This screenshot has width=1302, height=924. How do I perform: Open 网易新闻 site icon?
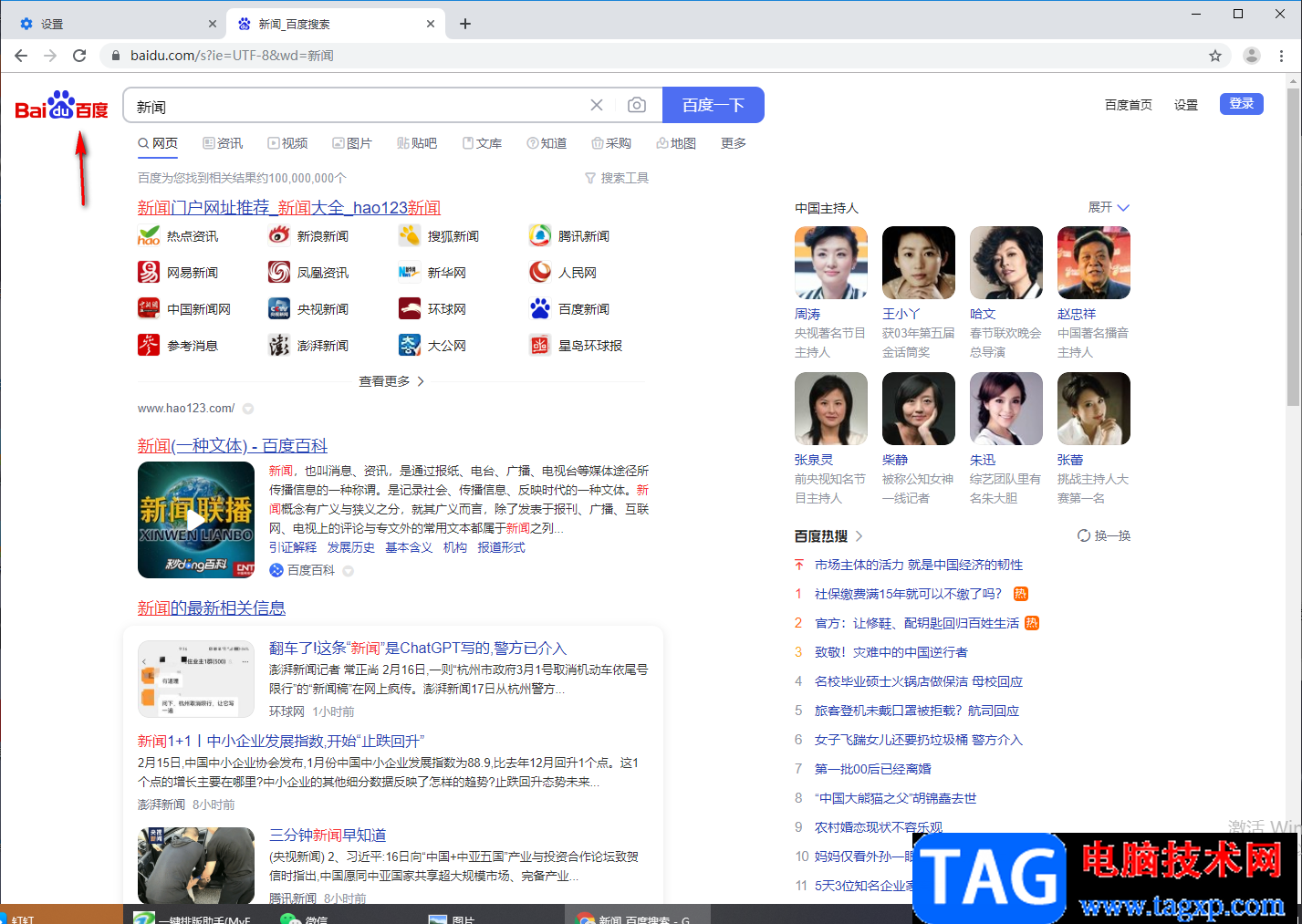click(x=149, y=272)
